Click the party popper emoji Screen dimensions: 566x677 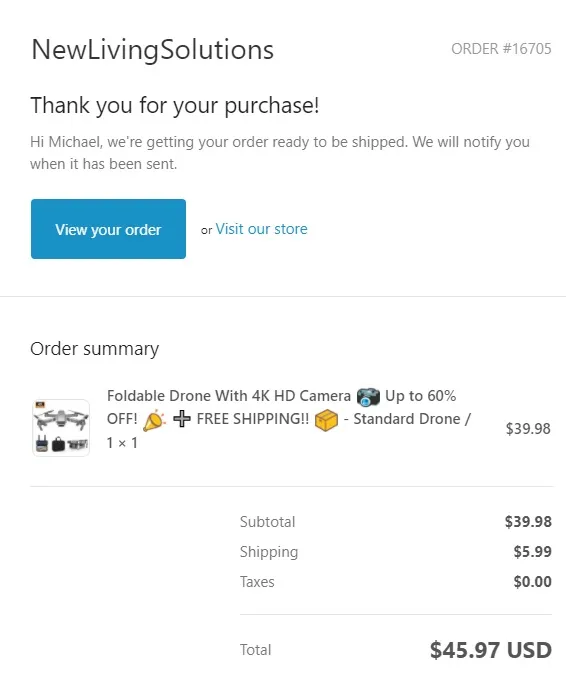pyautogui.click(x=154, y=420)
